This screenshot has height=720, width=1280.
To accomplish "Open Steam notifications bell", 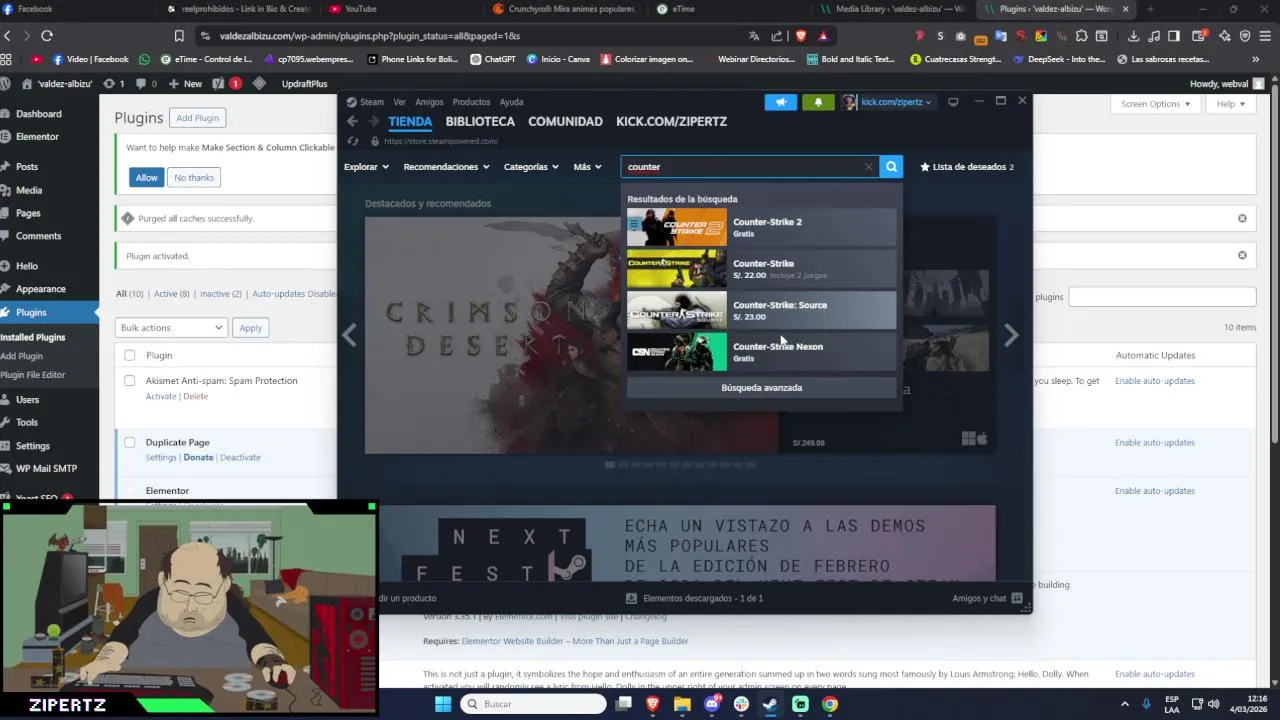I will pos(818,102).
